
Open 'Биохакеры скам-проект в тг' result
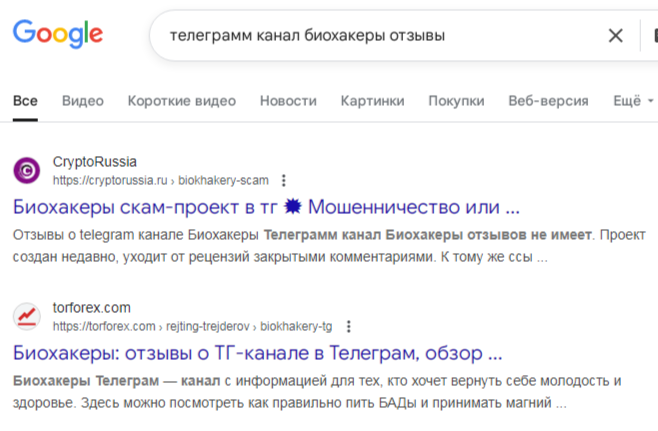pos(266,207)
